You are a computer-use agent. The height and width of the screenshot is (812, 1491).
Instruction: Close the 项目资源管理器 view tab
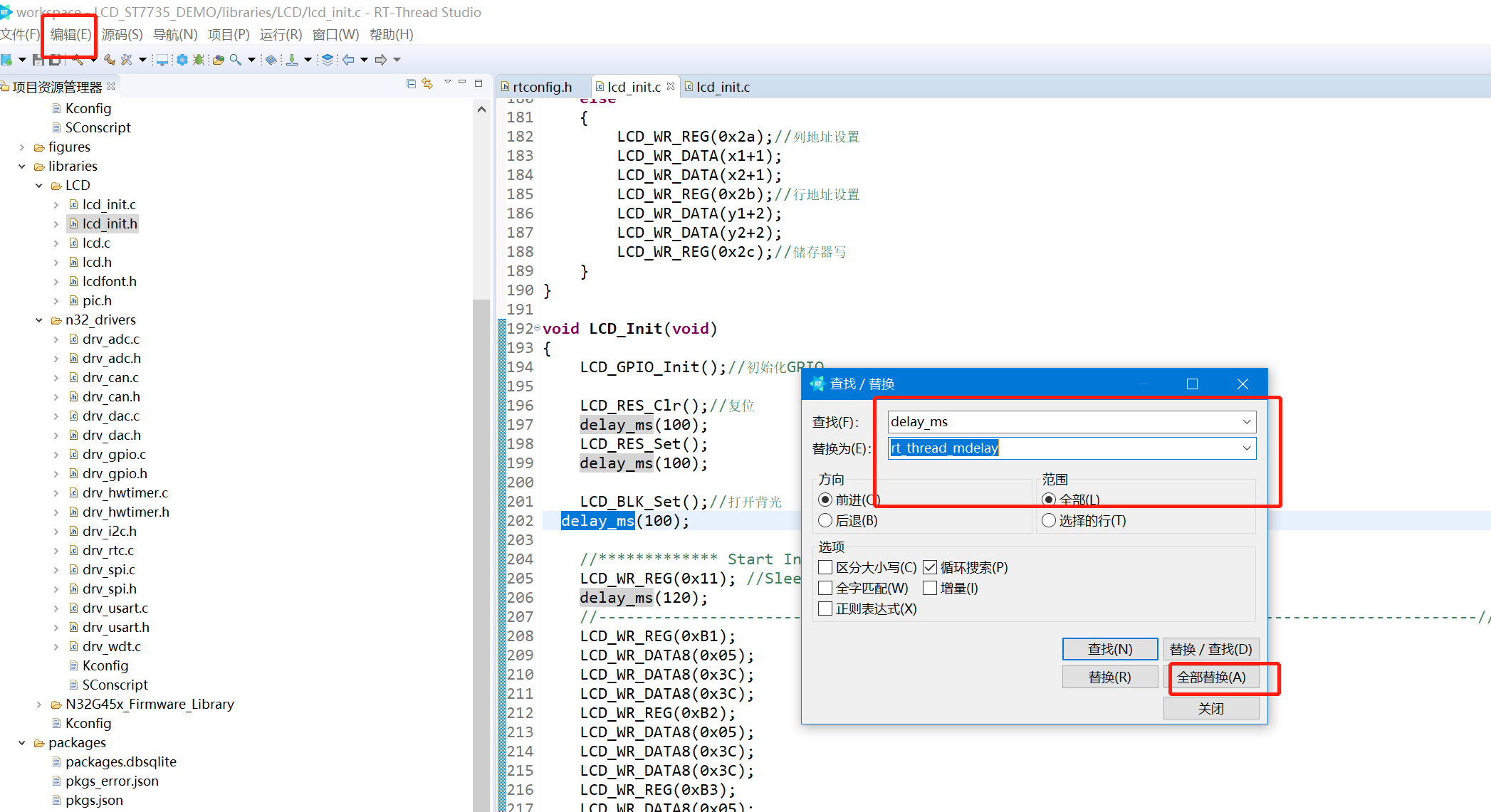[111, 86]
